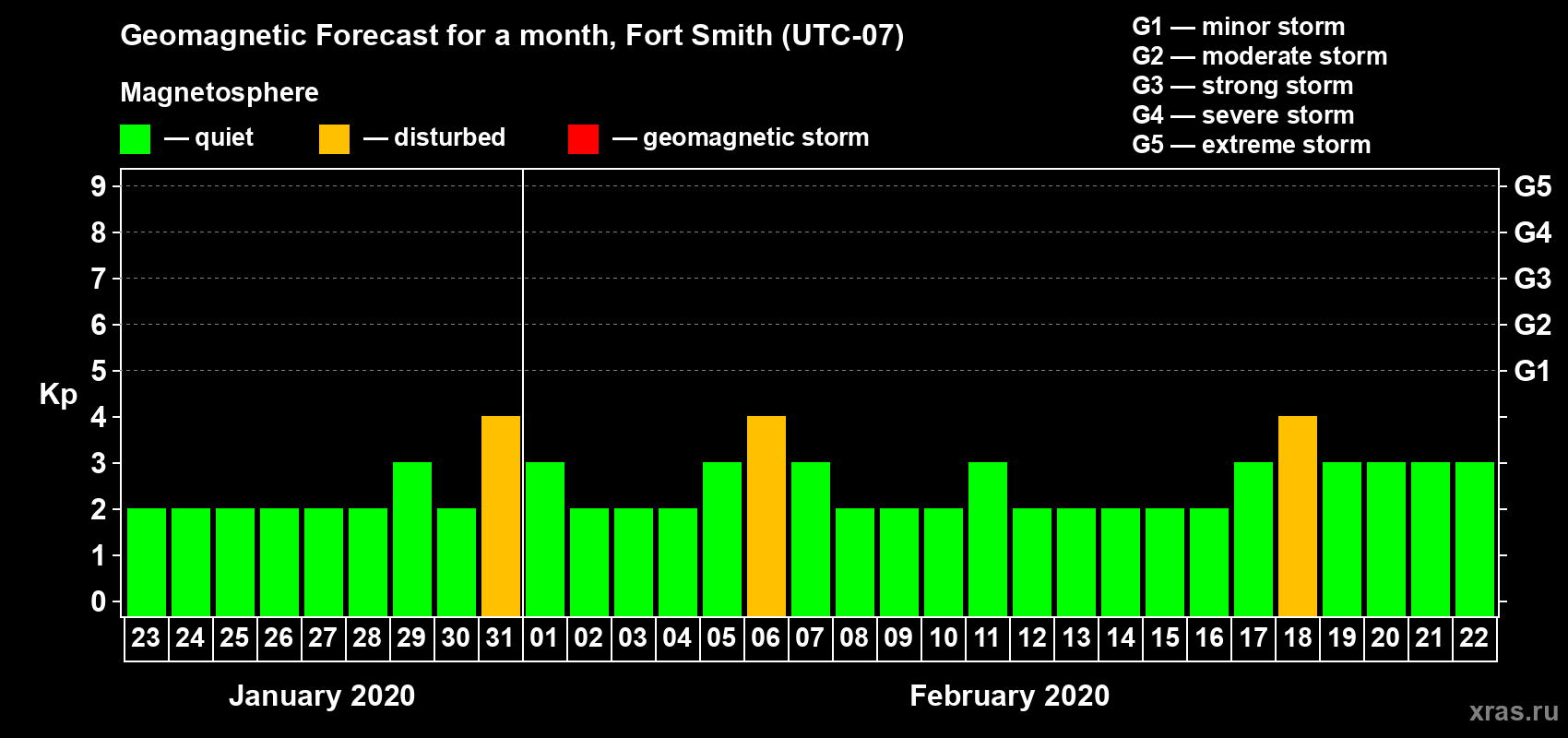Click date label 28 on the axis
Viewport: 1568px width, 738px height.
tap(367, 638)
